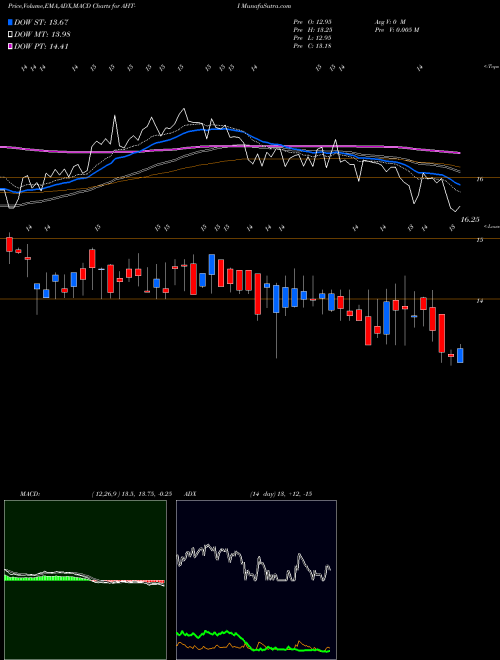Click the 16 axis label on the EMA chart

click(479, 179)
